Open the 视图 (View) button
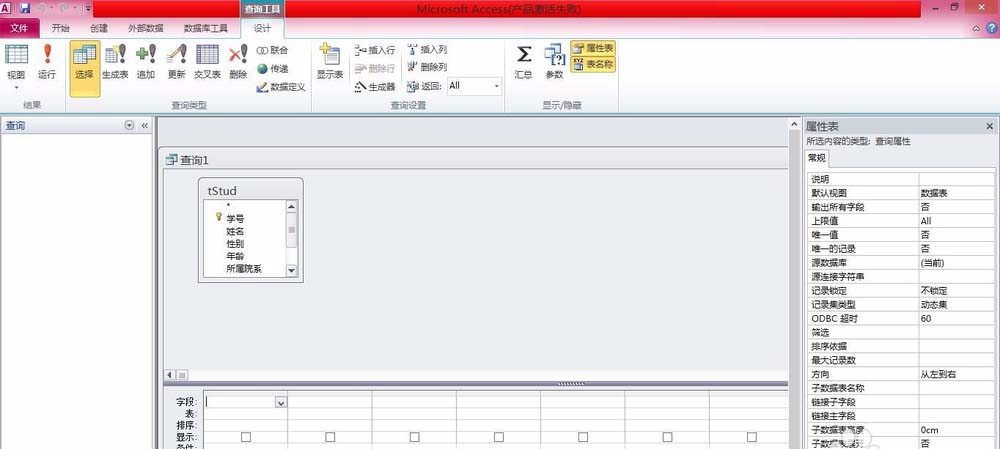The image size is (1000, 449). (x=17, y=62)
